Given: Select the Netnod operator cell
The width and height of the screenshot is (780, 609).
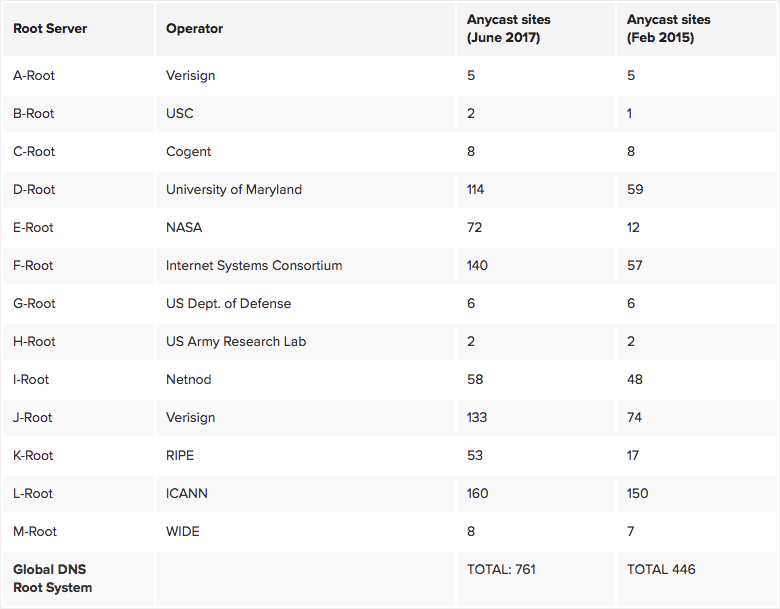Looking at the screenshot, I should coord(190,379).
